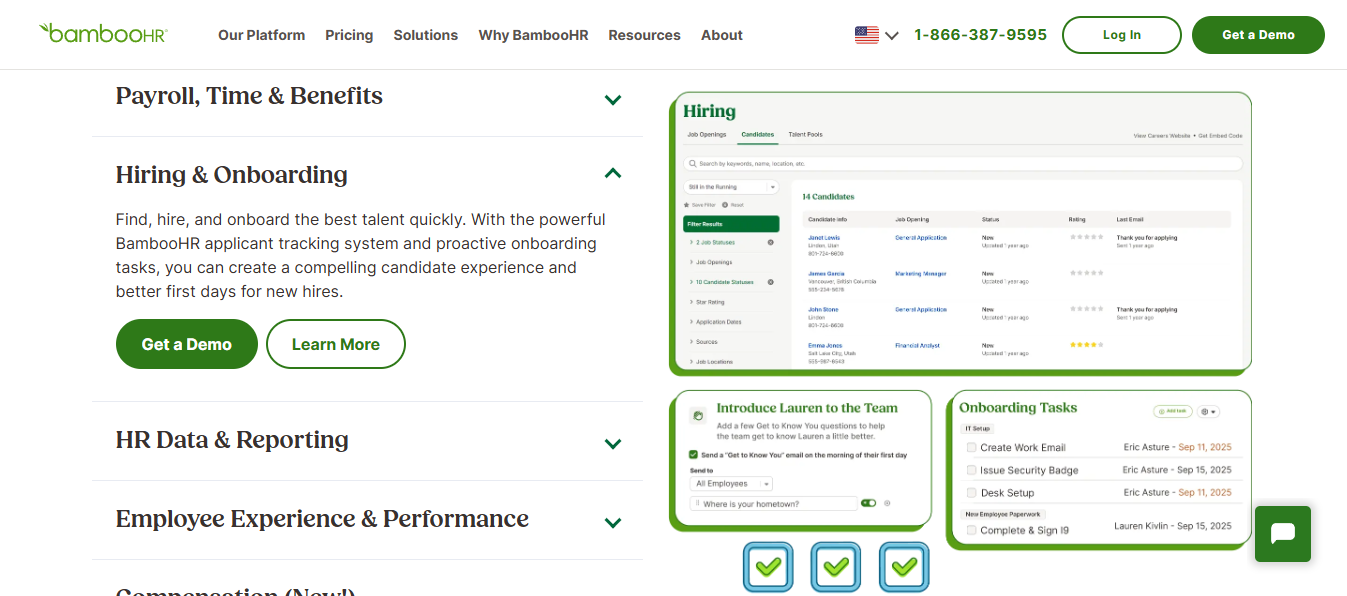Click the Learn More button

click(336, 344)
